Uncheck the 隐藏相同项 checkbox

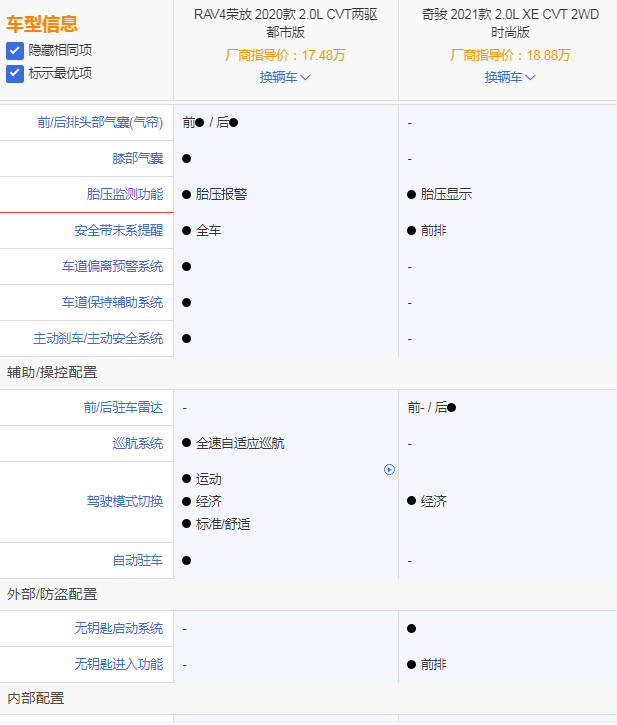click(15, 50)
